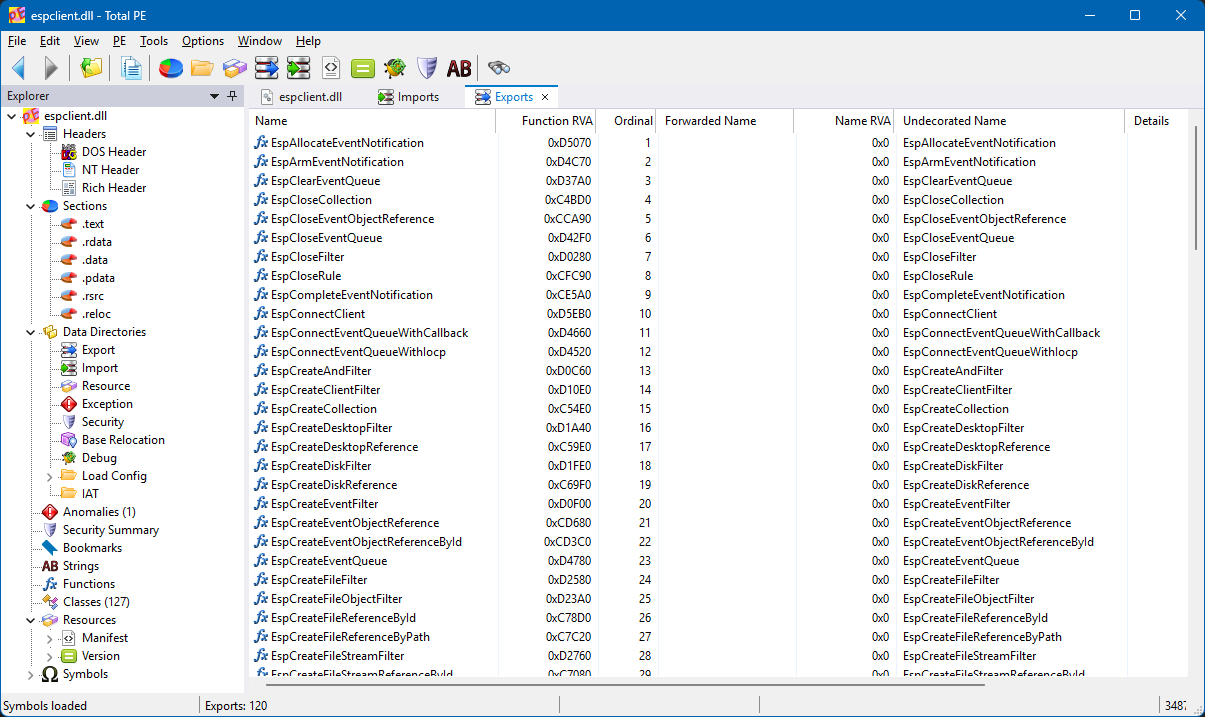Image resolution: width=1205 pixels, height=717 pixels.
Task: Select NT Header in the tree
Action: (110, 170)
